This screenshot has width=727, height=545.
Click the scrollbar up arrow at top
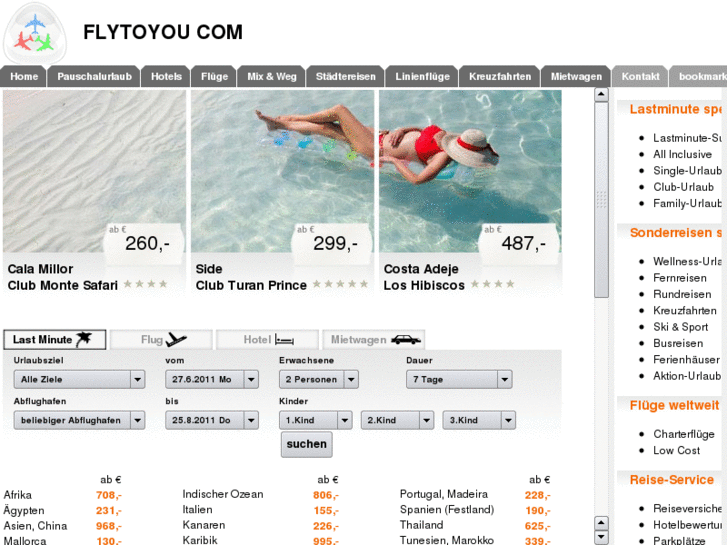601,95
